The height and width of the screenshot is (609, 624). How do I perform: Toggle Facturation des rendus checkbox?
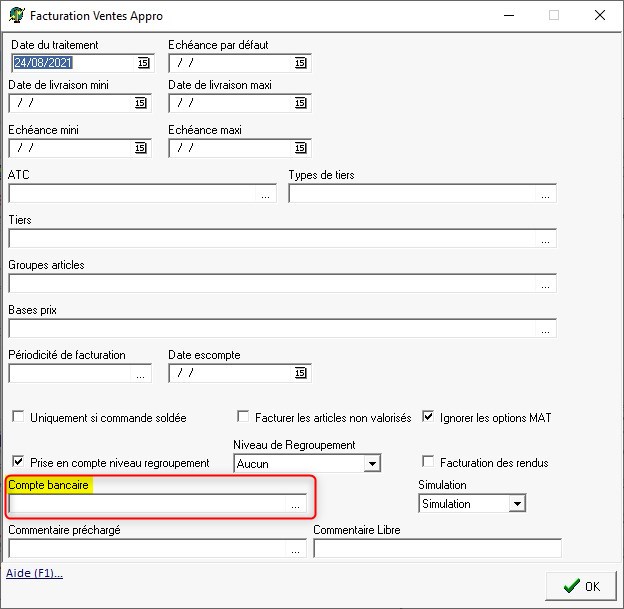coord(429,462)
